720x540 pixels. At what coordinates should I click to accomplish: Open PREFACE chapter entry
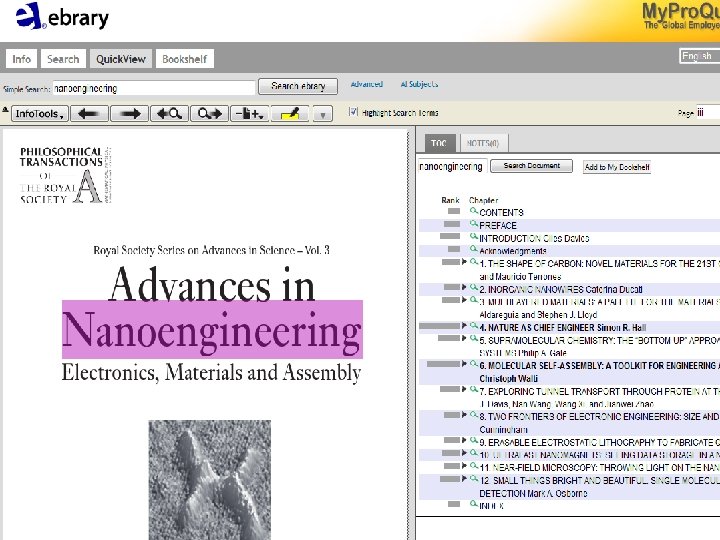point(498,225)
